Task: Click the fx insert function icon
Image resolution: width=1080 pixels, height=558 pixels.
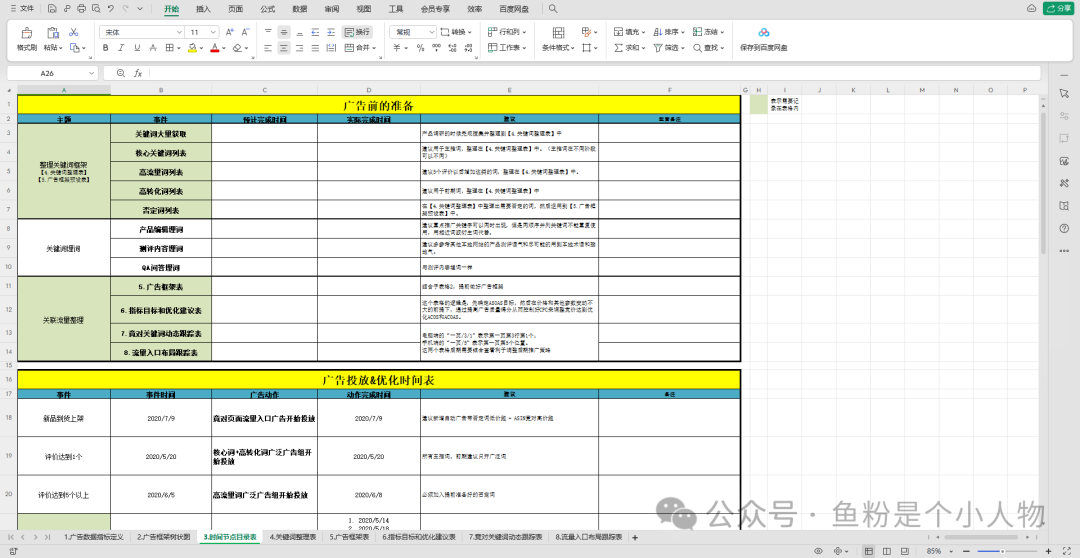Action: tap(138, 73)
